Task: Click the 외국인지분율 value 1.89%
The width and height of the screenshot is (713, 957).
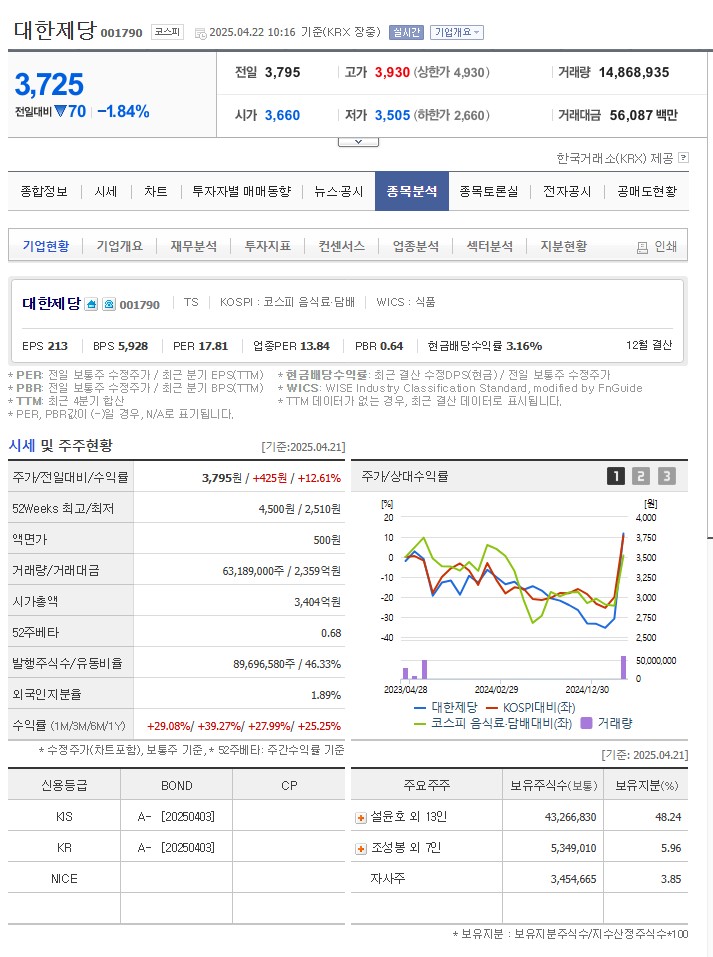Action: [x=326, y=695]
